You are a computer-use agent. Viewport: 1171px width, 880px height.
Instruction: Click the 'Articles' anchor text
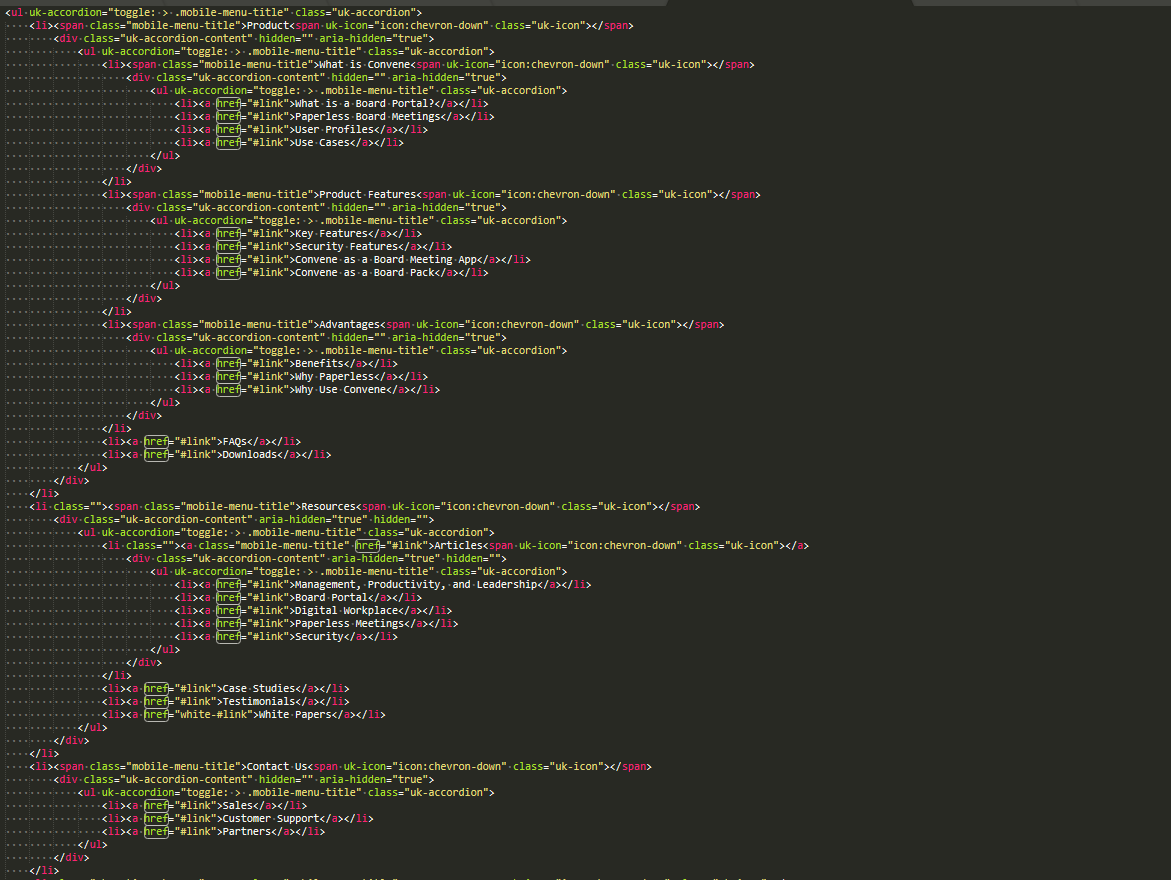click(458, 545)
